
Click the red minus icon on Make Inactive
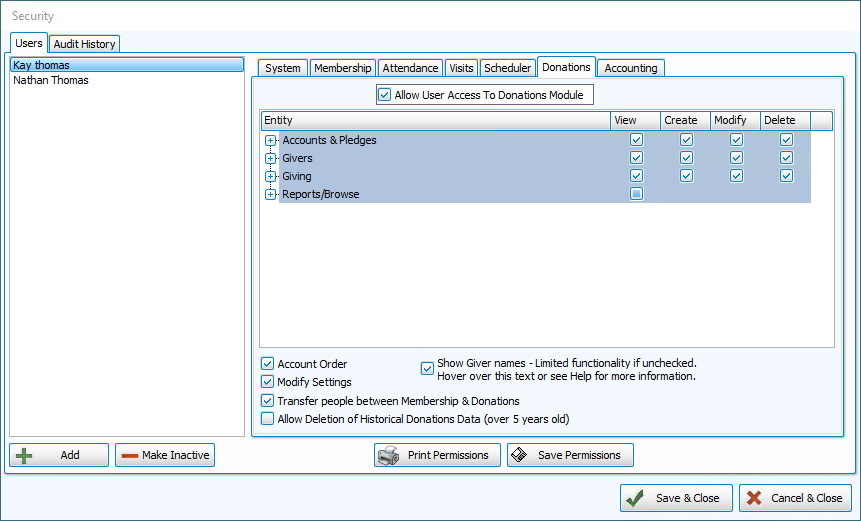pos(130,456)
